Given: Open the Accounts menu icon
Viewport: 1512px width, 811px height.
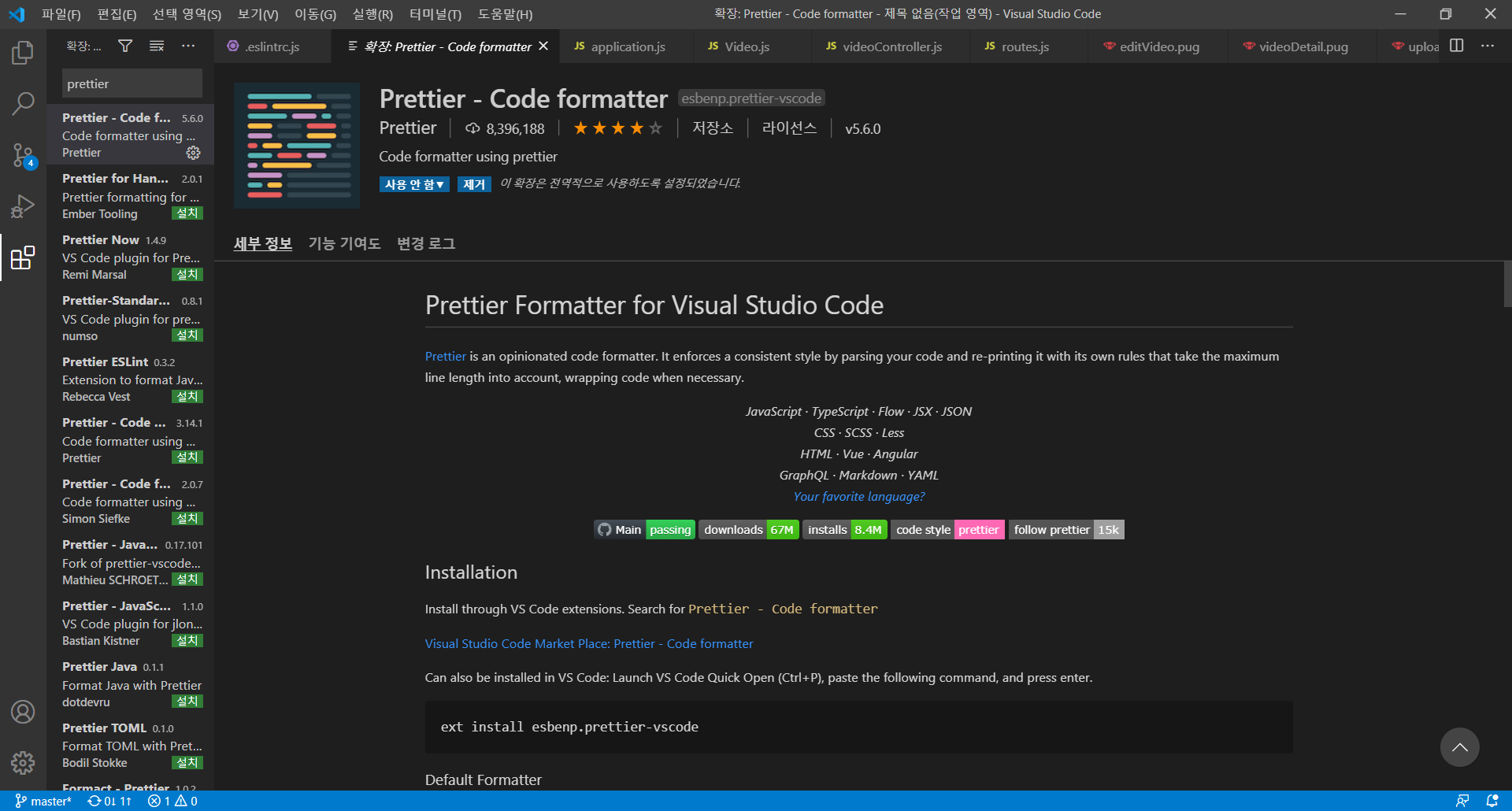Looking at the screenshot, I should pyautogui.click(x=23, y=712).
